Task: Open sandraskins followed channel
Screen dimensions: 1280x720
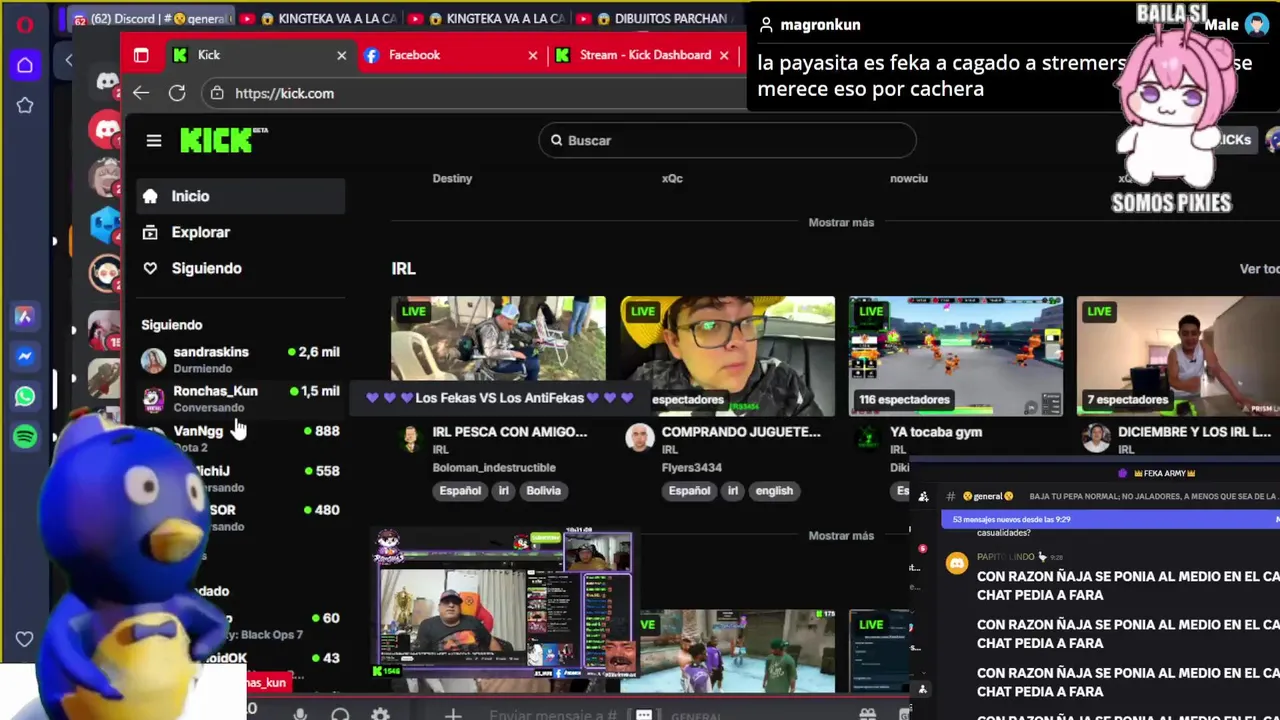Action: (241, 360)
